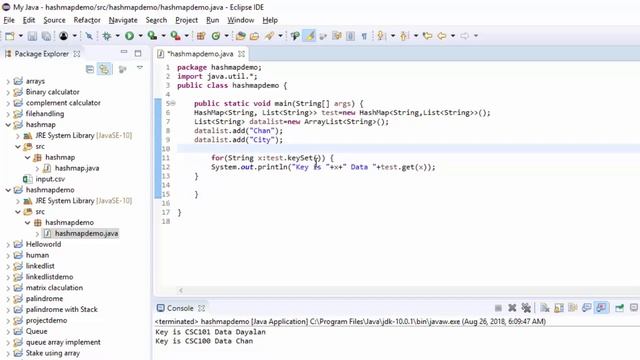This screenshot has height=360, width=640.
Task: Open the Navigate menu
Action: pos(123,20)
